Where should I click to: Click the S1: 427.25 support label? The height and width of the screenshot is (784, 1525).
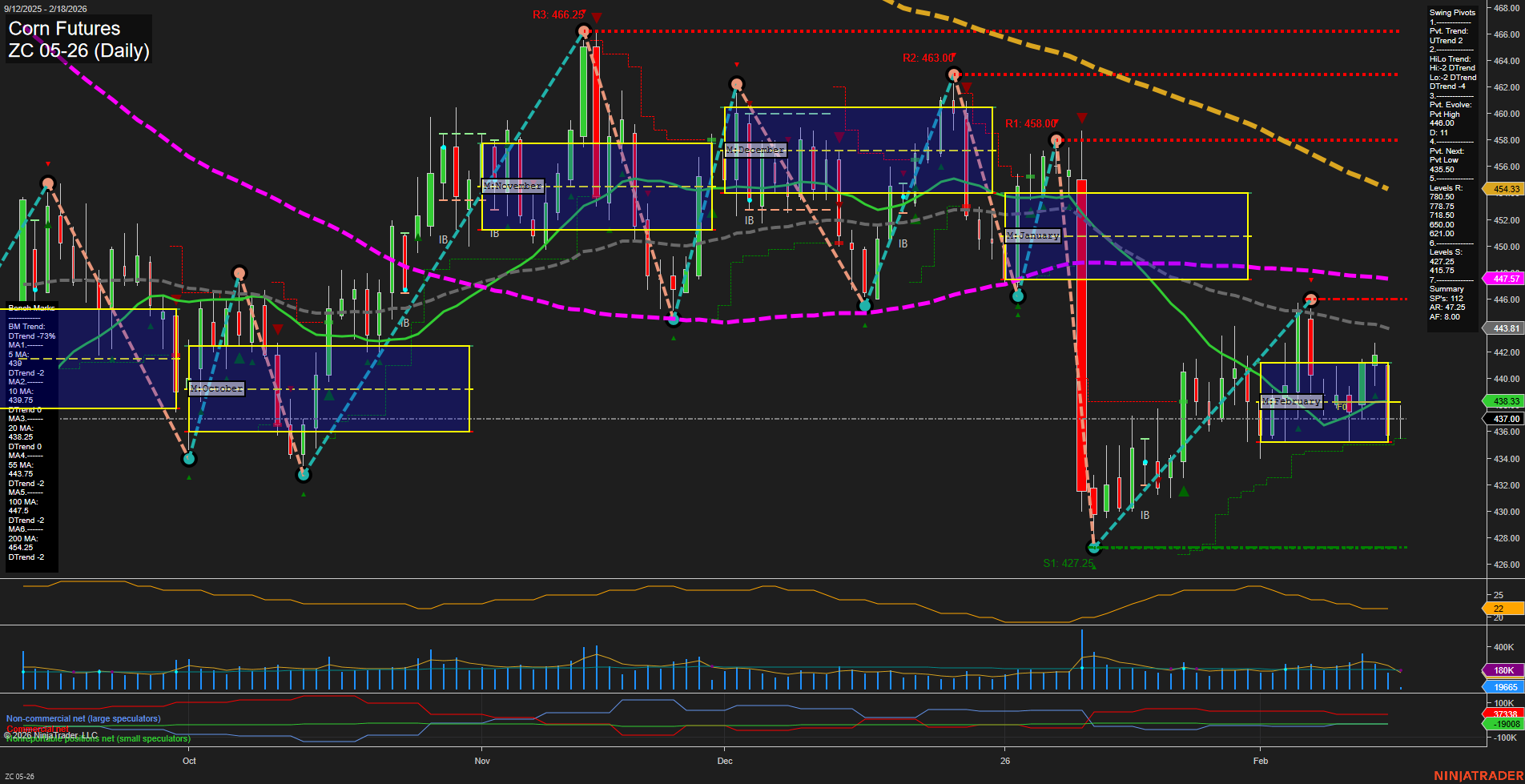[x=1068, y=563]
